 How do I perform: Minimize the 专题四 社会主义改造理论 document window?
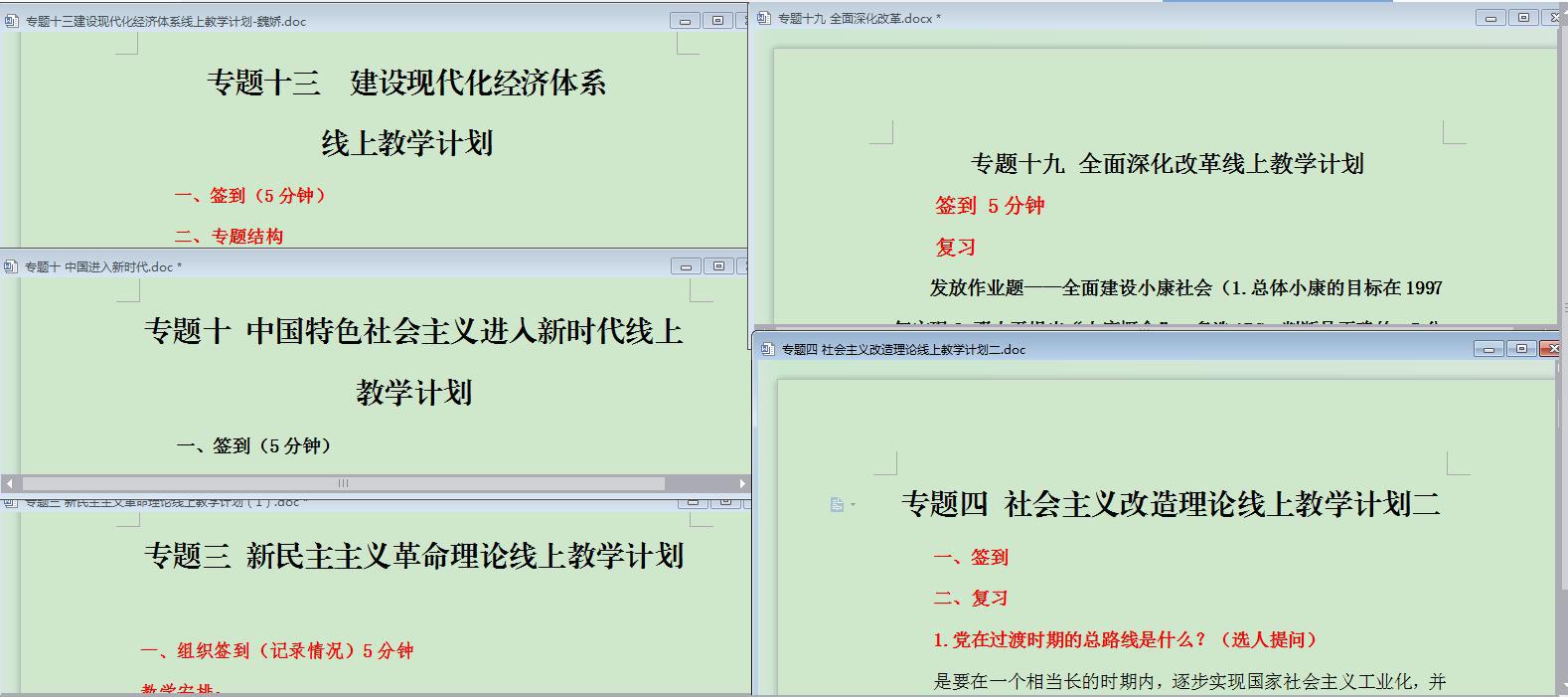coord(1489,349)
